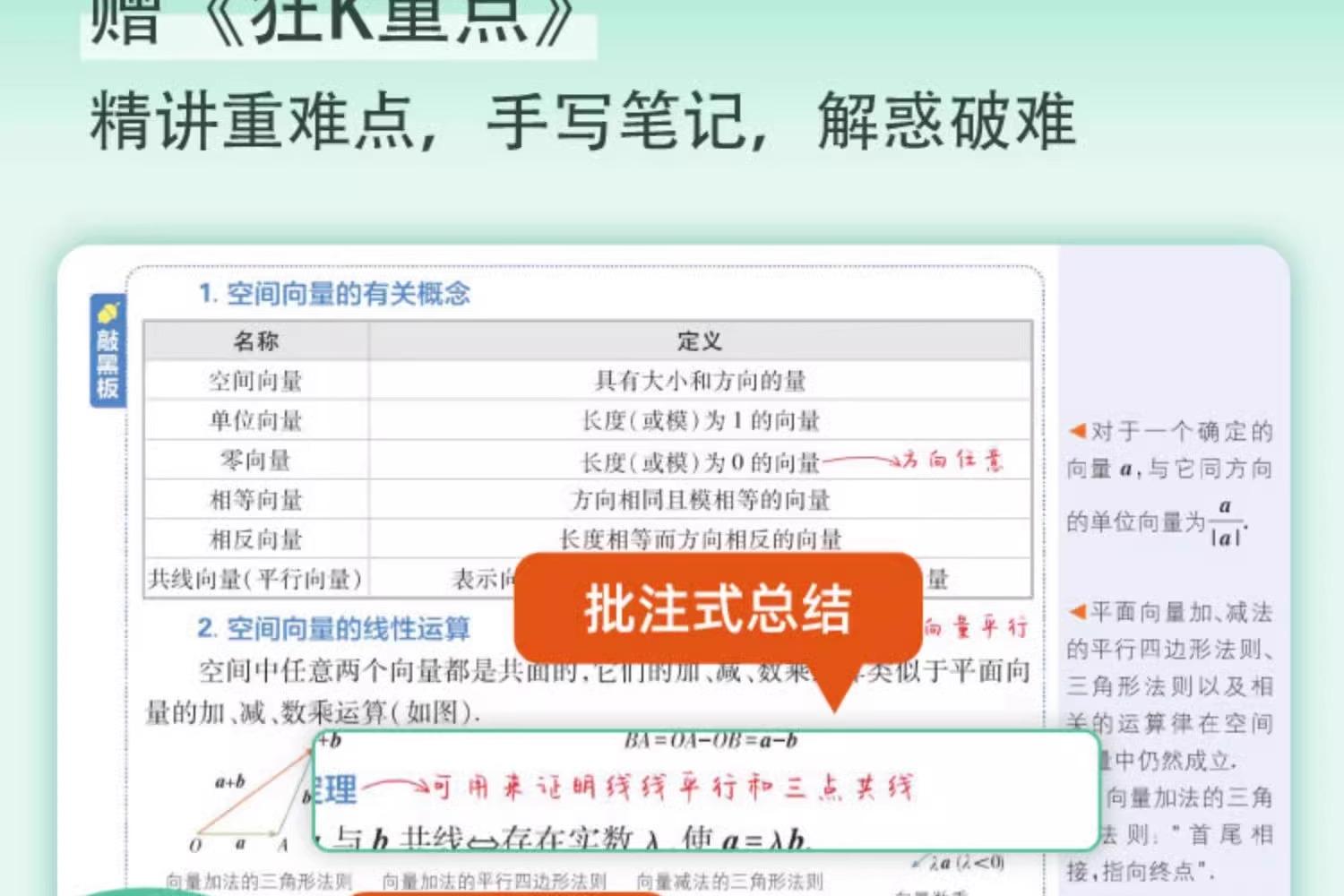The width and height of the screenshot is (1344, 896).
Task: Select the 单位向量 table cell
Action: click(x=256, y=420)
